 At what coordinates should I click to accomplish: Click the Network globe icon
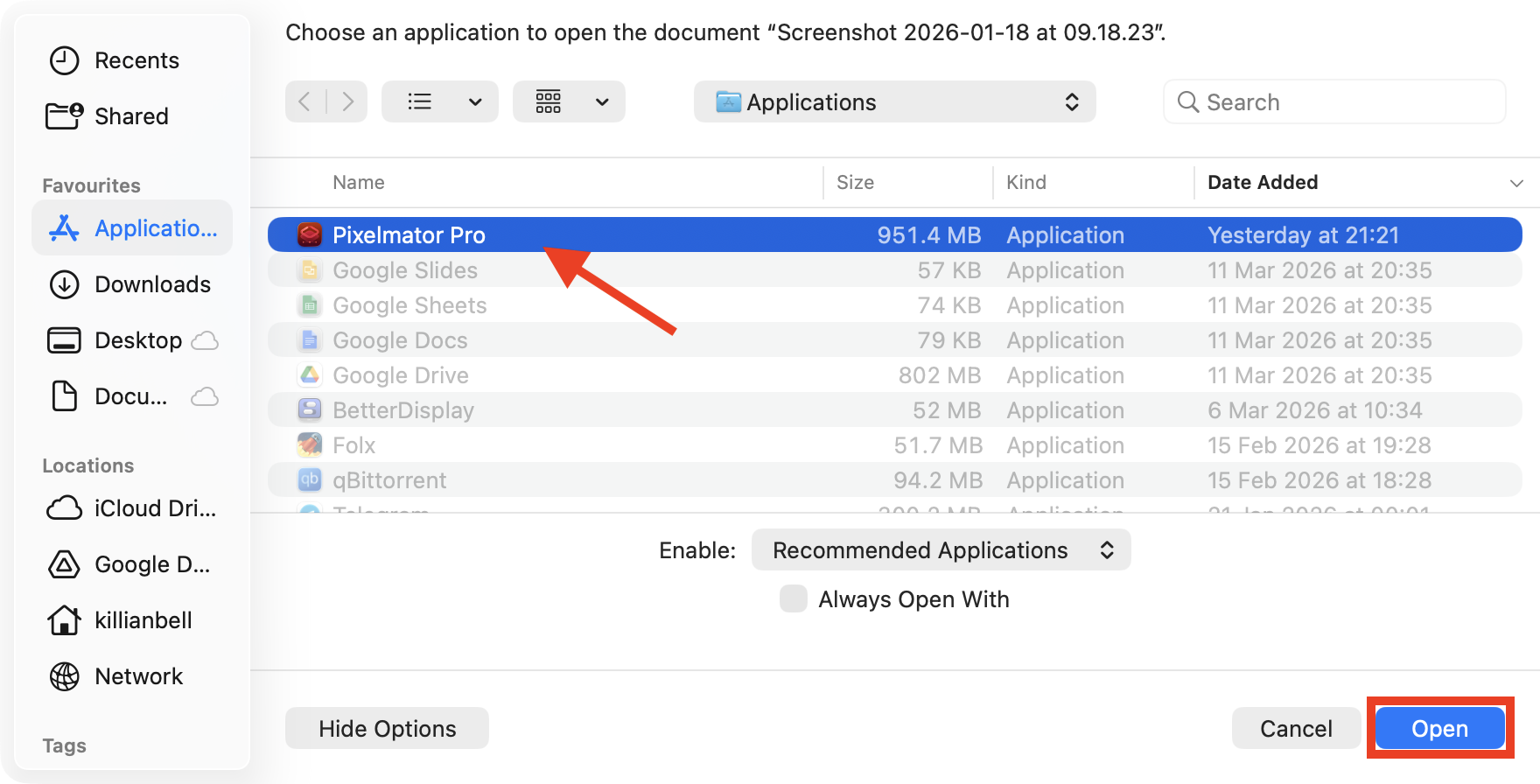[x=64, y=676]
